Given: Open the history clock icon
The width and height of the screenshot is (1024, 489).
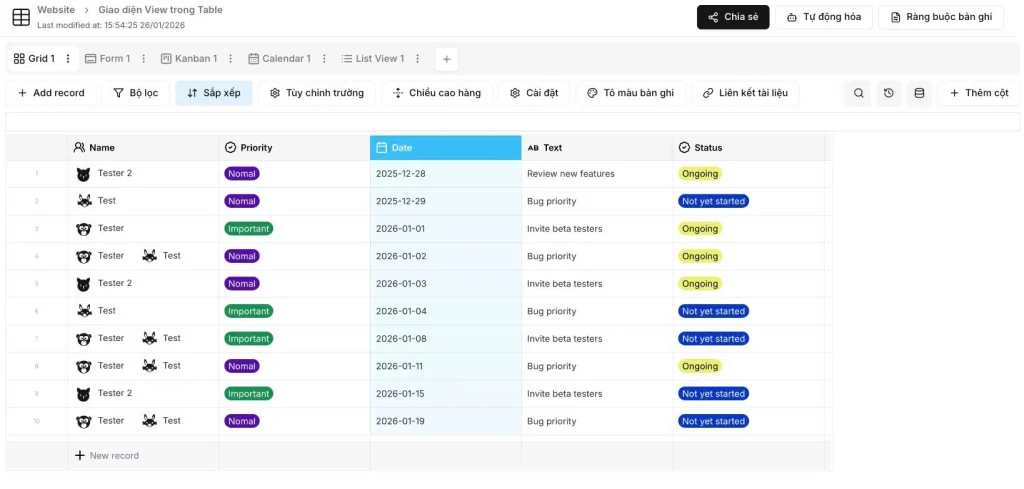Looking at the screenshot, I should tap(889, 93).
